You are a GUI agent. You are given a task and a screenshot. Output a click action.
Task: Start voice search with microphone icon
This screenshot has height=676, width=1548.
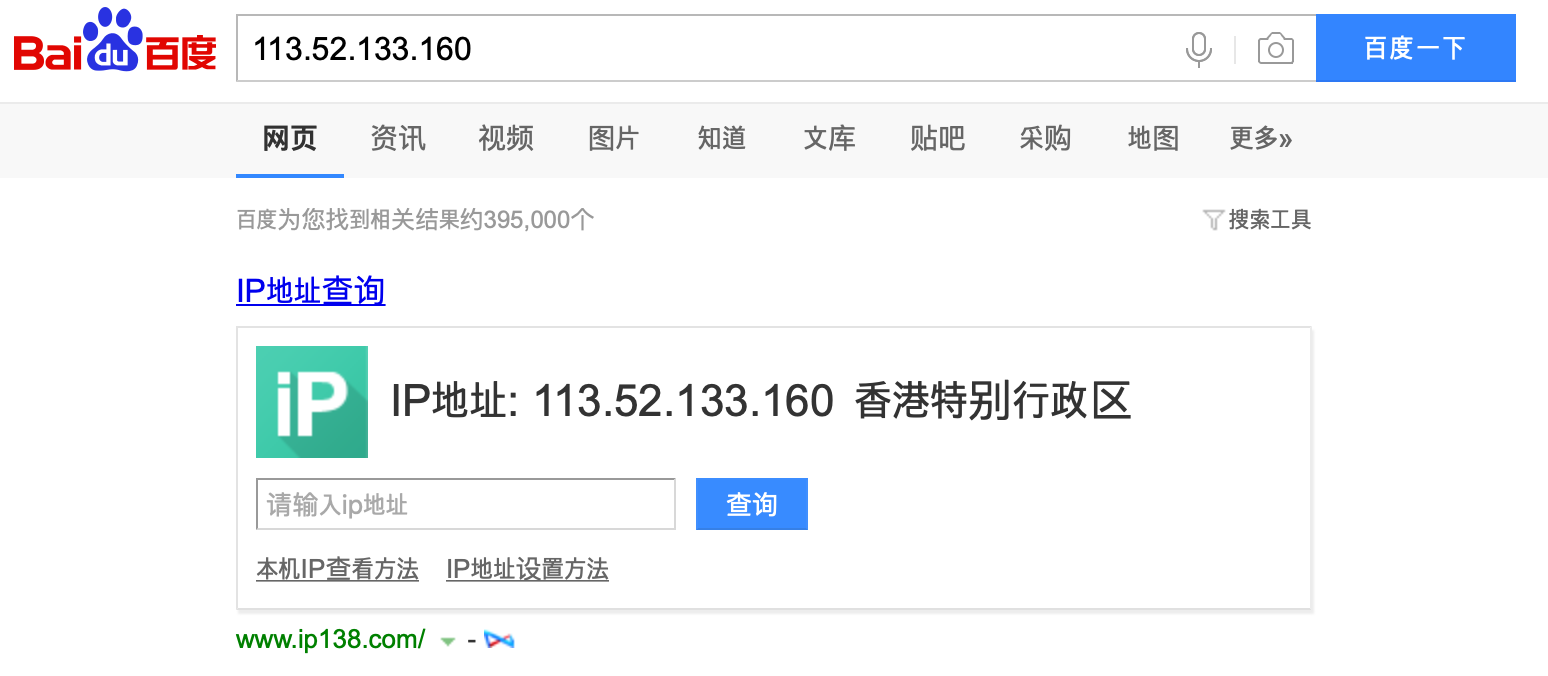click(1198, 48)
